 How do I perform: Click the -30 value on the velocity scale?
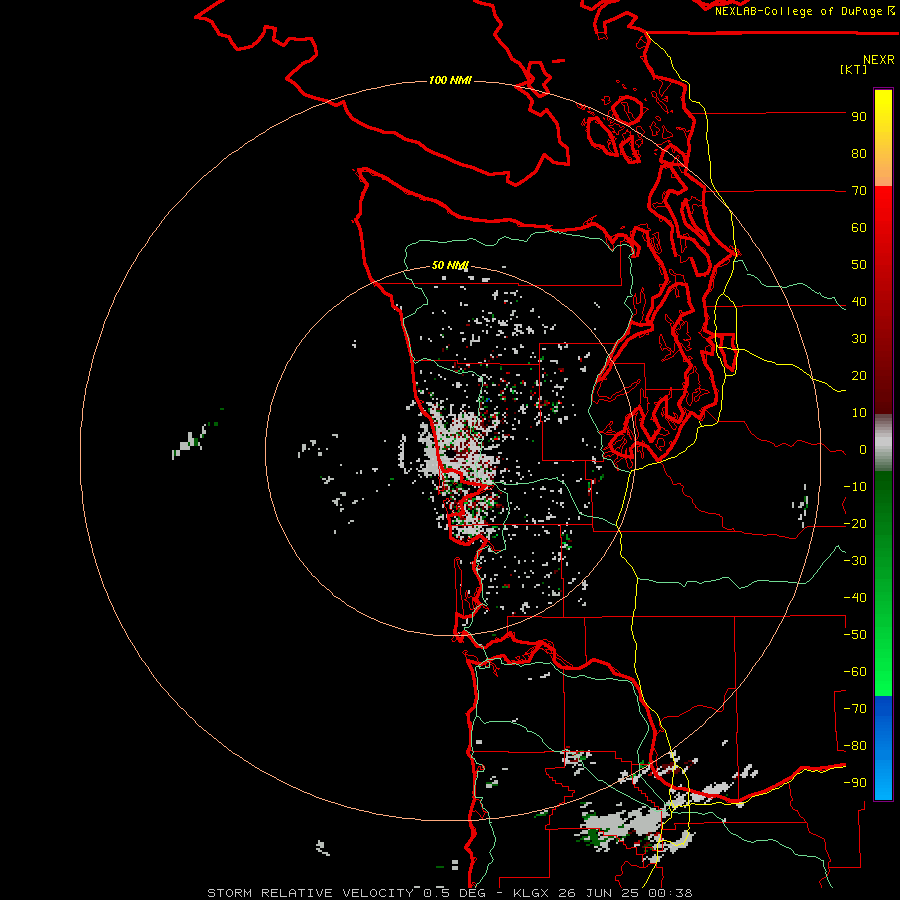(x=855, y=561)
